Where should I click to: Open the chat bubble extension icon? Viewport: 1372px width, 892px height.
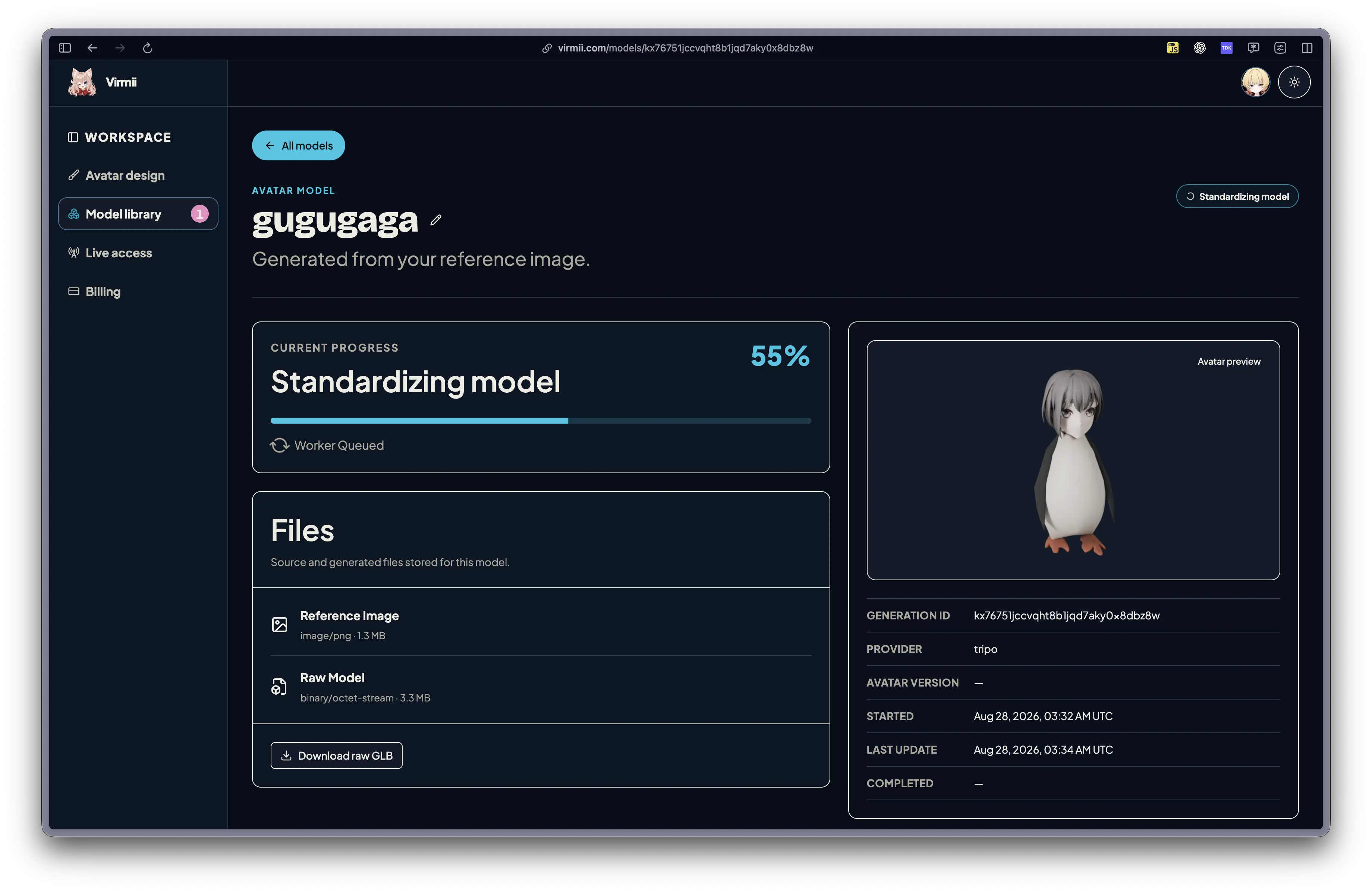(x=1253, y=48)
